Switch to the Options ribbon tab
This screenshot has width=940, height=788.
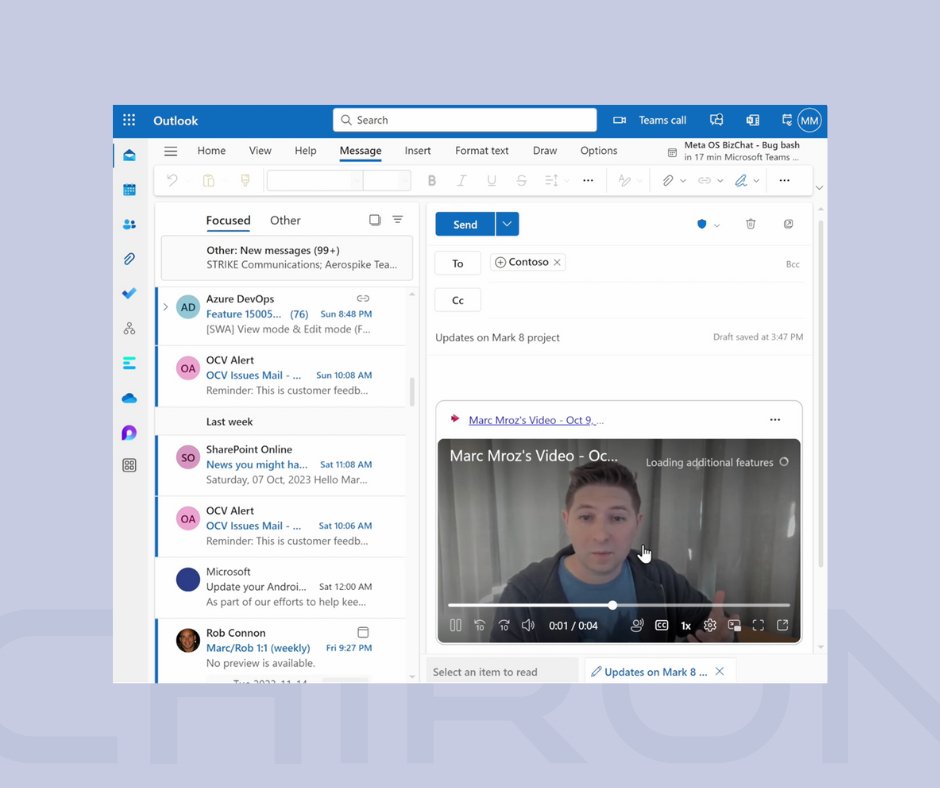598,151
